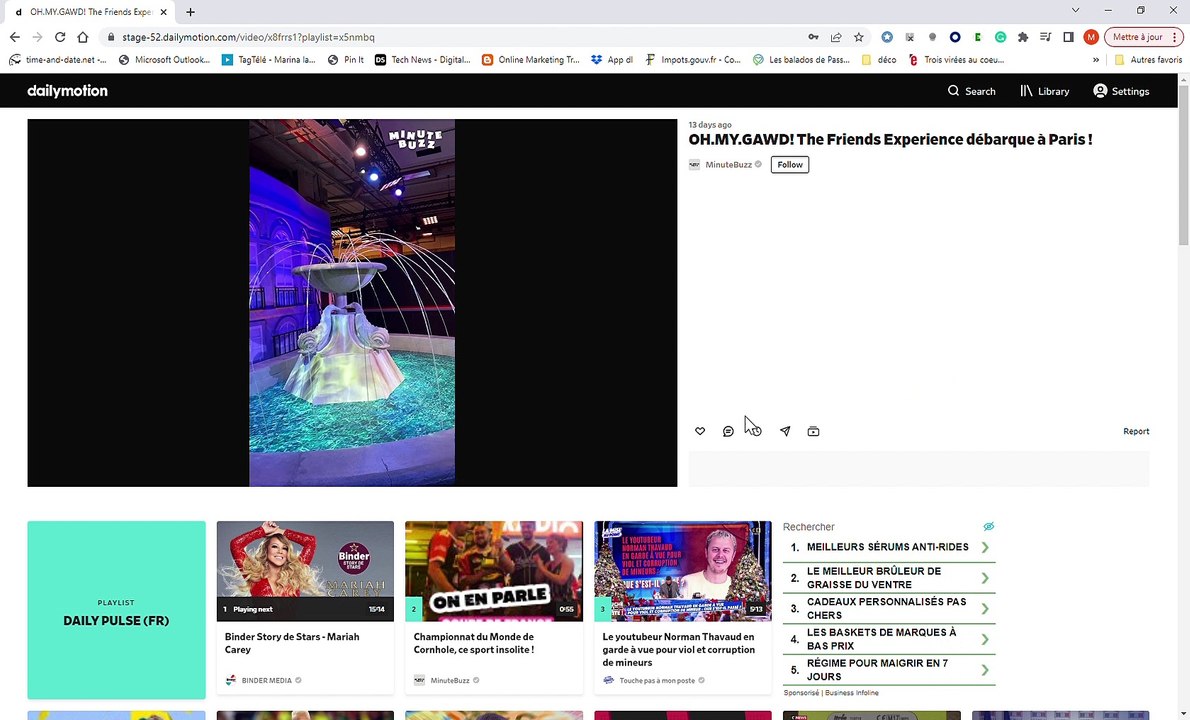
Task: Add video to a playlist icon
Action: (x=813, y=431)
